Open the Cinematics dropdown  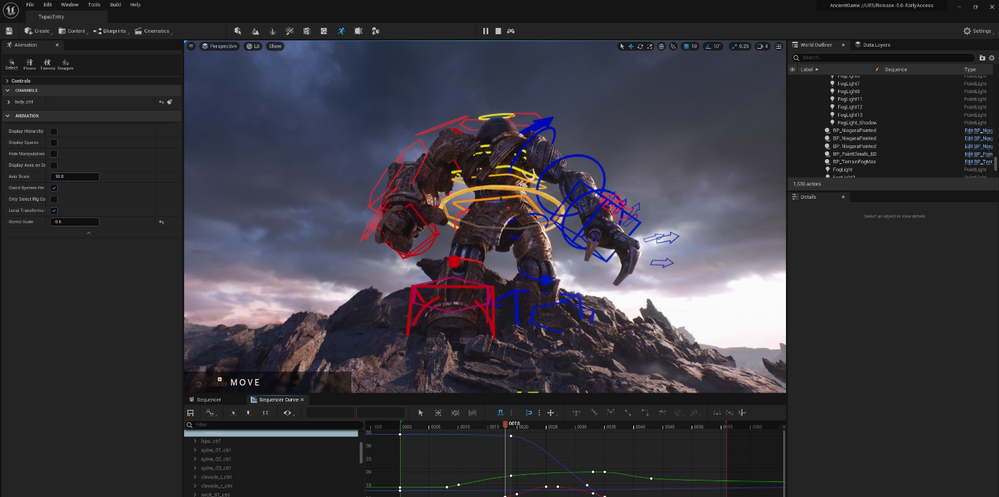tap(153, 31)
